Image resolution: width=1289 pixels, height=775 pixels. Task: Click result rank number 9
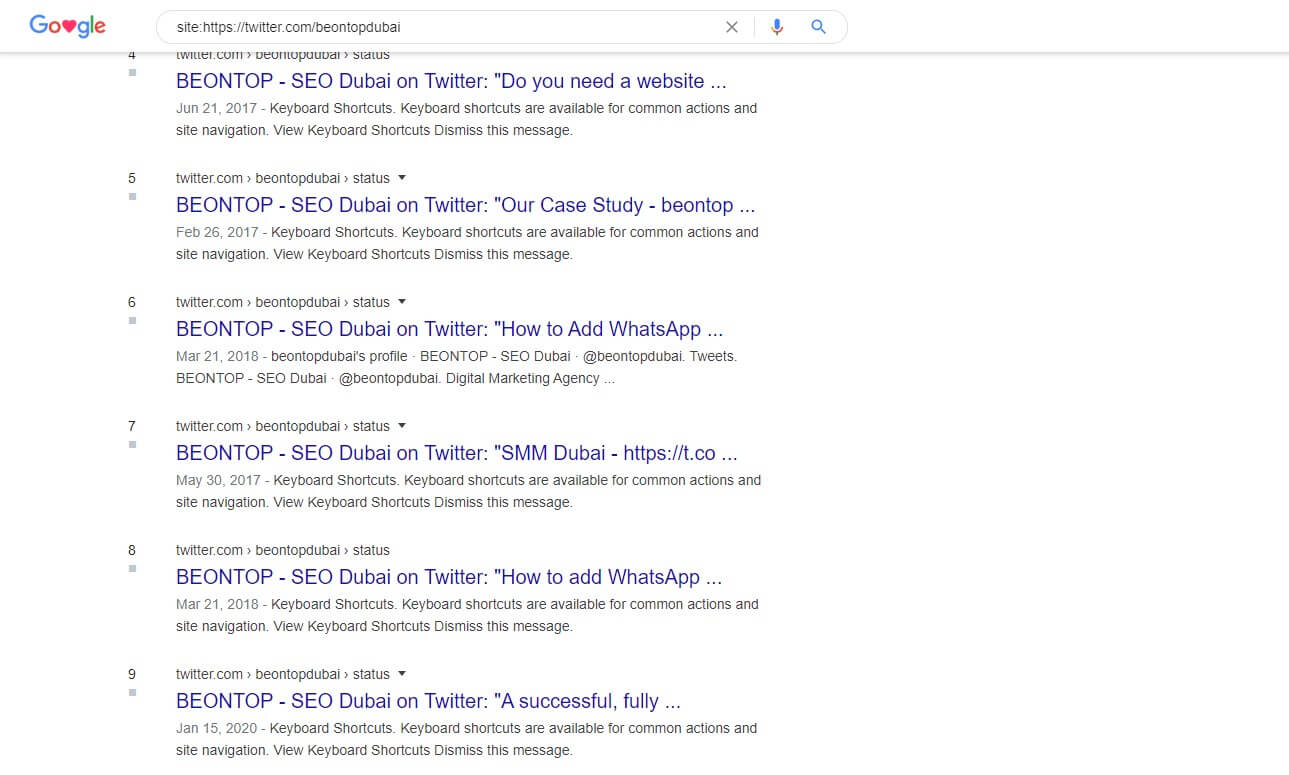pyautogui.click(x=132, y=674)
